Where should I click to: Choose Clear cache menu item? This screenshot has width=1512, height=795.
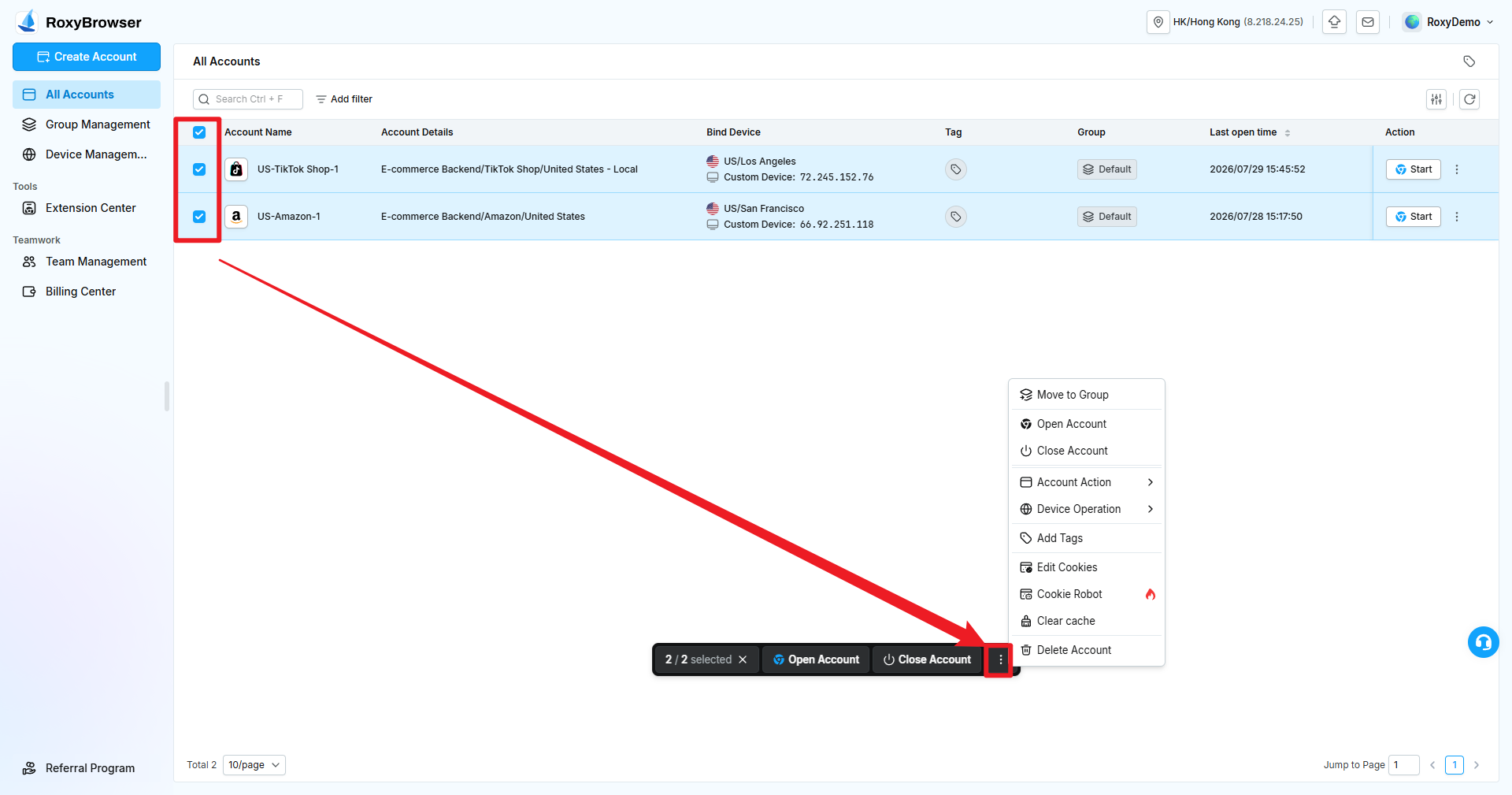1087,621
